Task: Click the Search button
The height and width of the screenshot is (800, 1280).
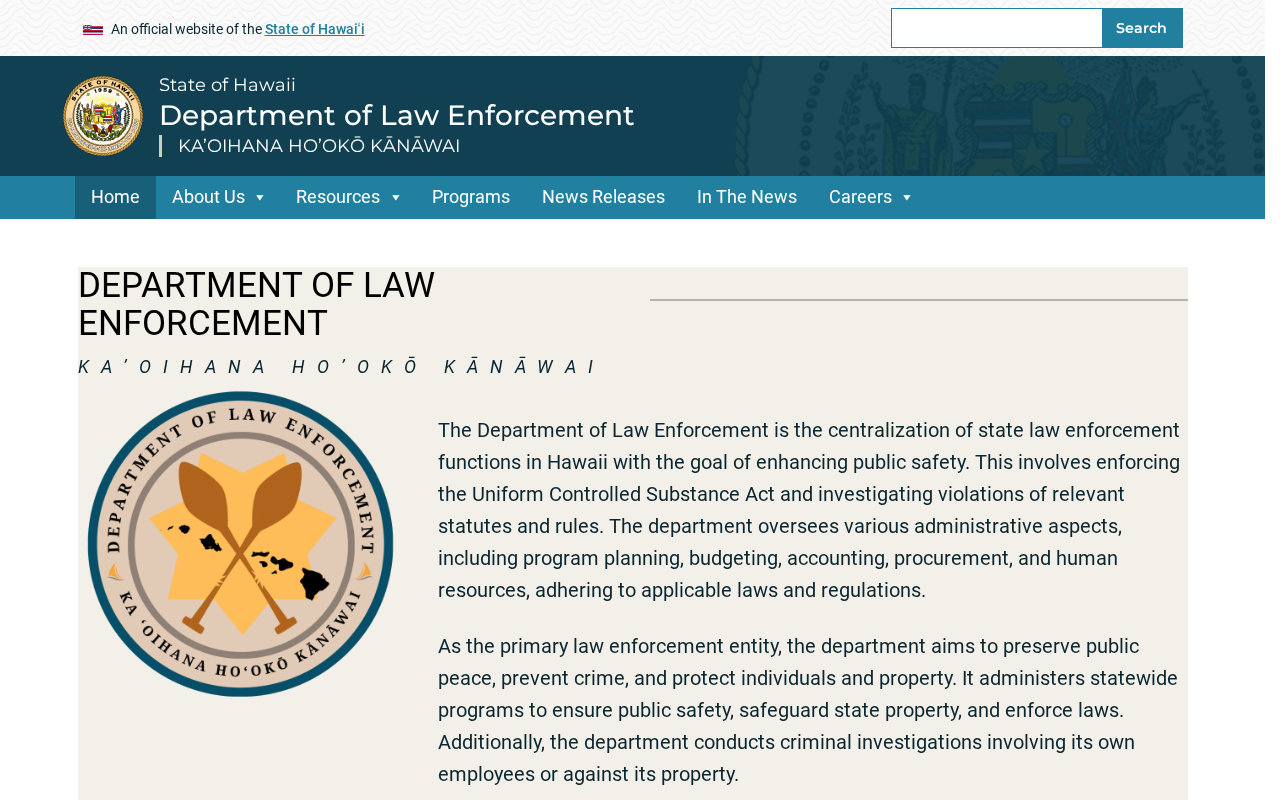Action: [x=1141, y=28]
